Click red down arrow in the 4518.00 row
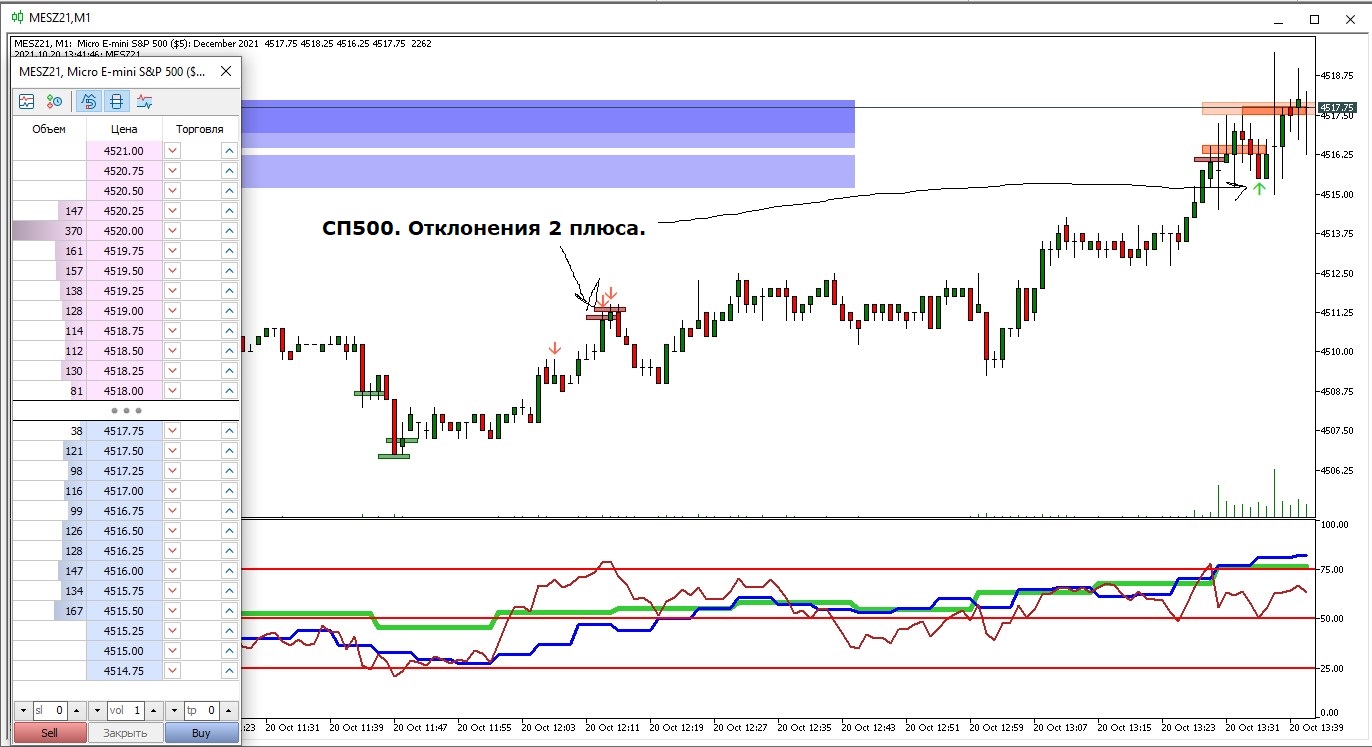The width and height of the screenshot is (1372, 747). pos(172,391)
